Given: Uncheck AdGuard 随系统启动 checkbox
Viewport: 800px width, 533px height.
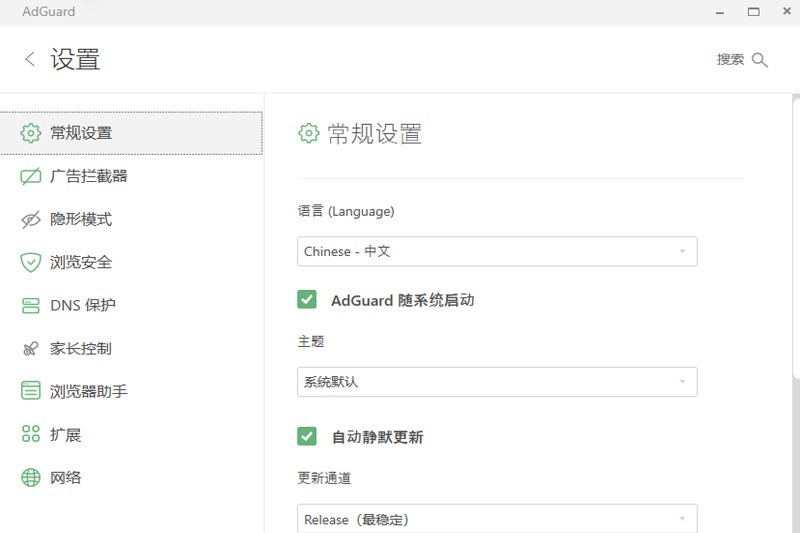Looking at the screenshot, I should (x=307, y=299).
